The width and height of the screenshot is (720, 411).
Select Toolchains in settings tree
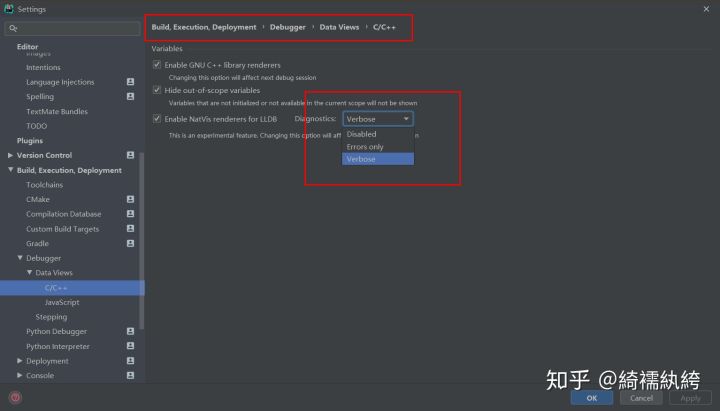(45, 185)
